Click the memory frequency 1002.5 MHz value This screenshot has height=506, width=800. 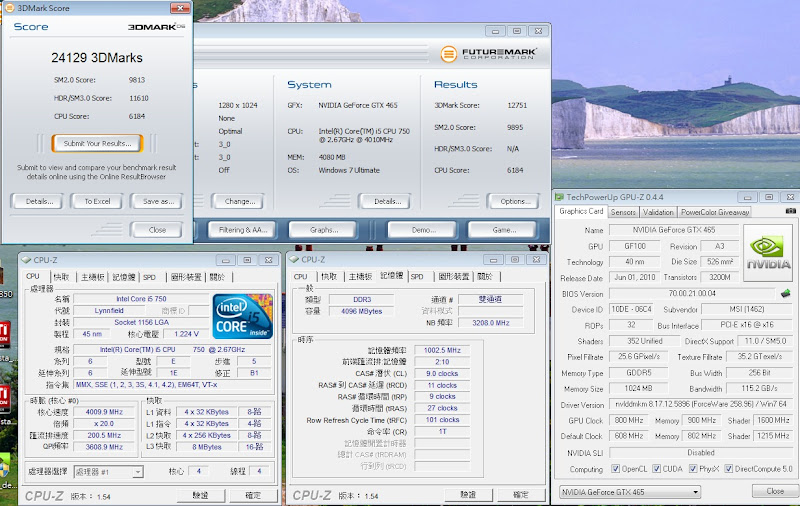[442, 350]
